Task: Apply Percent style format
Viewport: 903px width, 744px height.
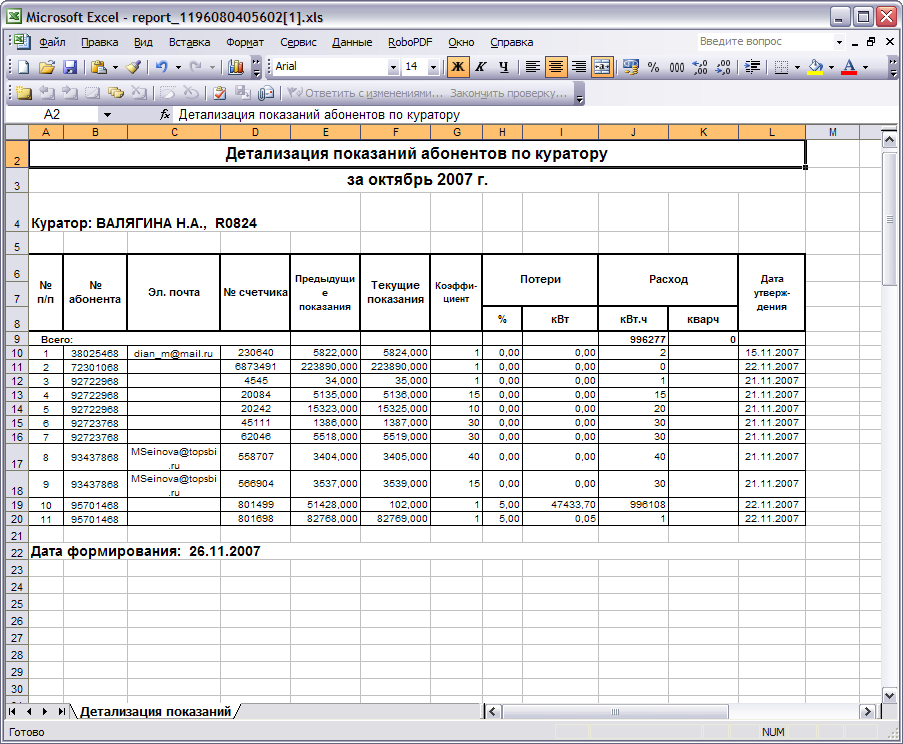Action: tap(653, 67)
